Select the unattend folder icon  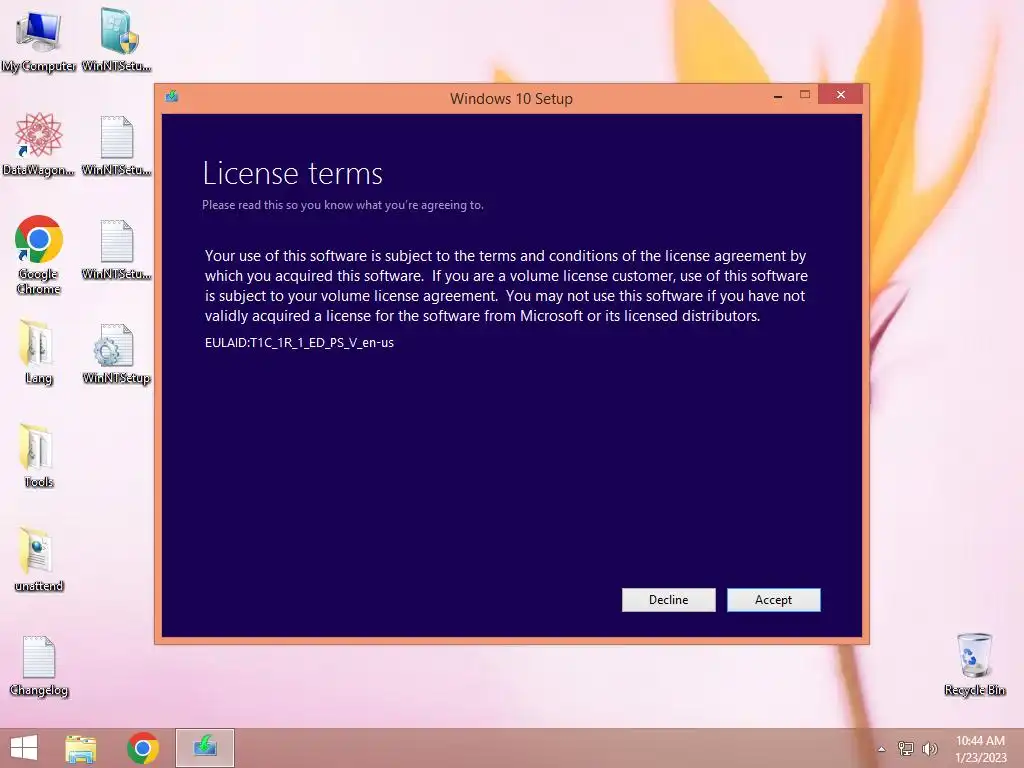point(39,560)
